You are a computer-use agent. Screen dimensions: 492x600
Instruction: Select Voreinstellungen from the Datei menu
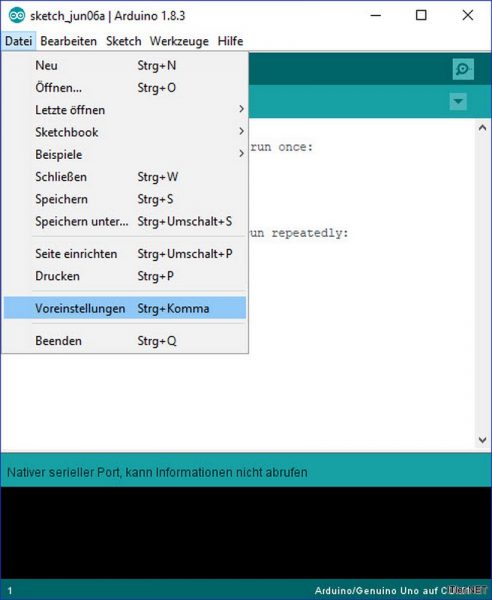coord(125,308)
